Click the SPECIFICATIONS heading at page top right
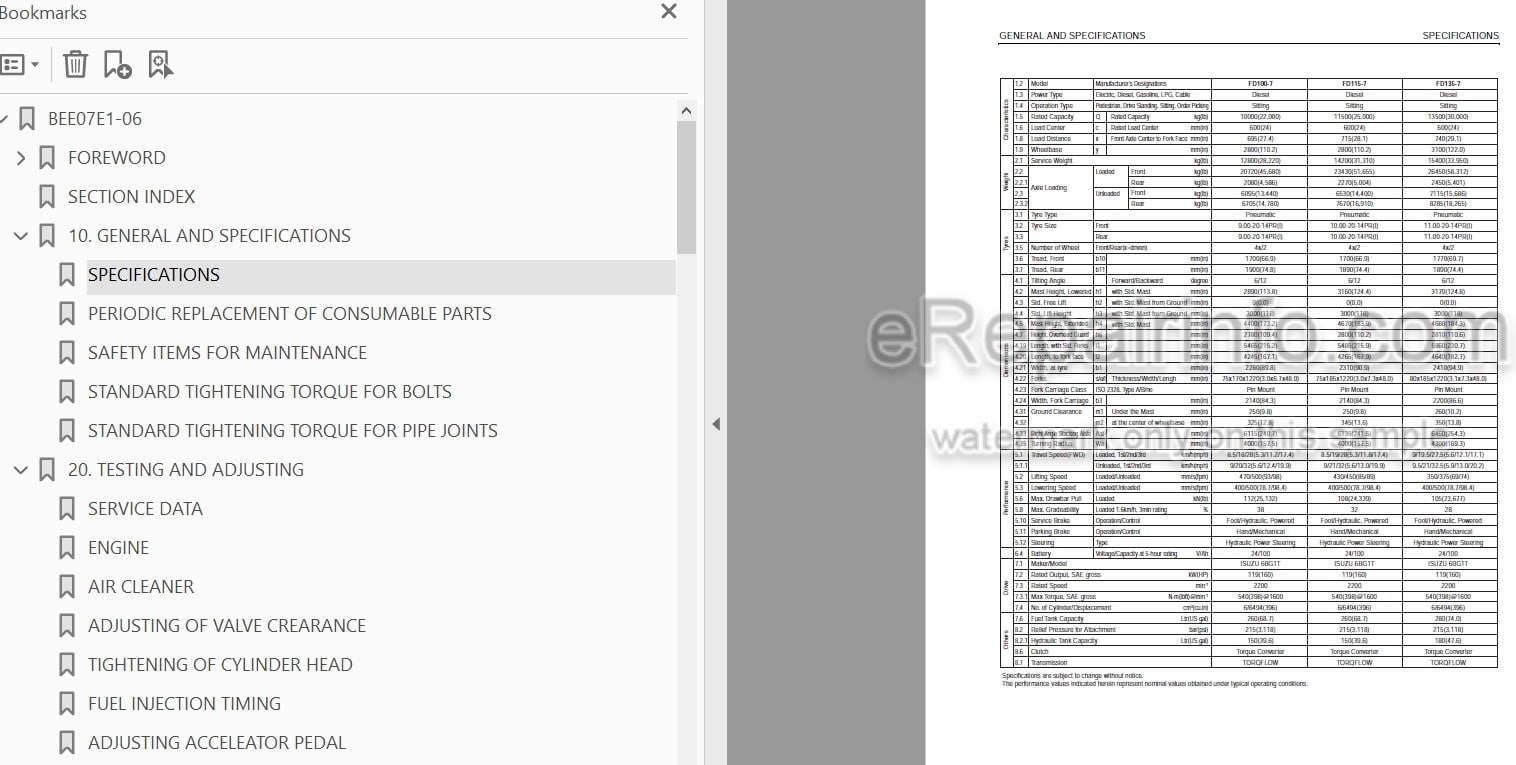Viewport: 1516px width, 765px height. tap(1460, 36)
